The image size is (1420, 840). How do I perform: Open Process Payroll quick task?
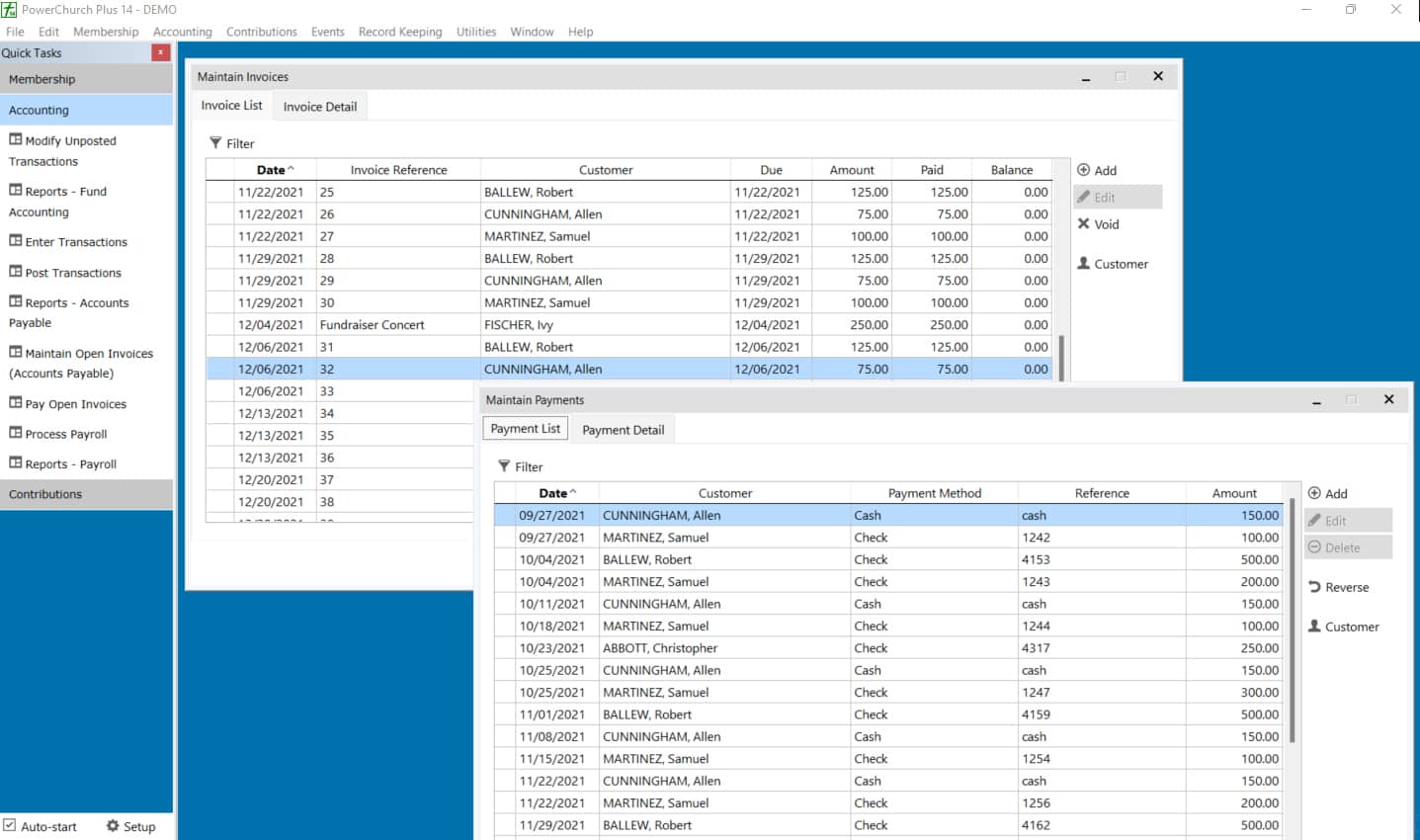[x=65, y=434]
